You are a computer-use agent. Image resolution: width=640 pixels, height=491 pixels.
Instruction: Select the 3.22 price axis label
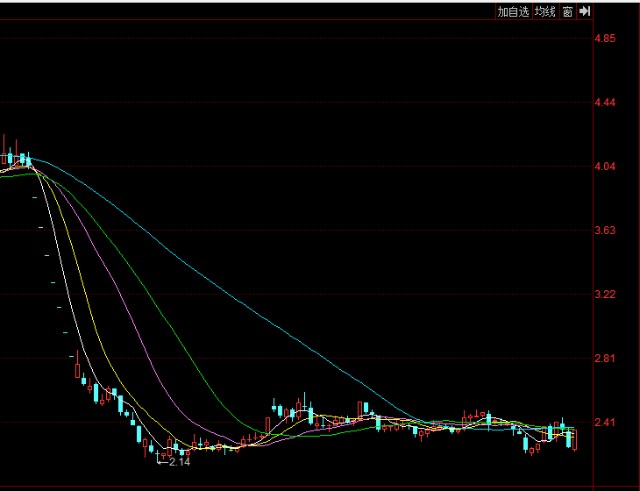(605, 294)
